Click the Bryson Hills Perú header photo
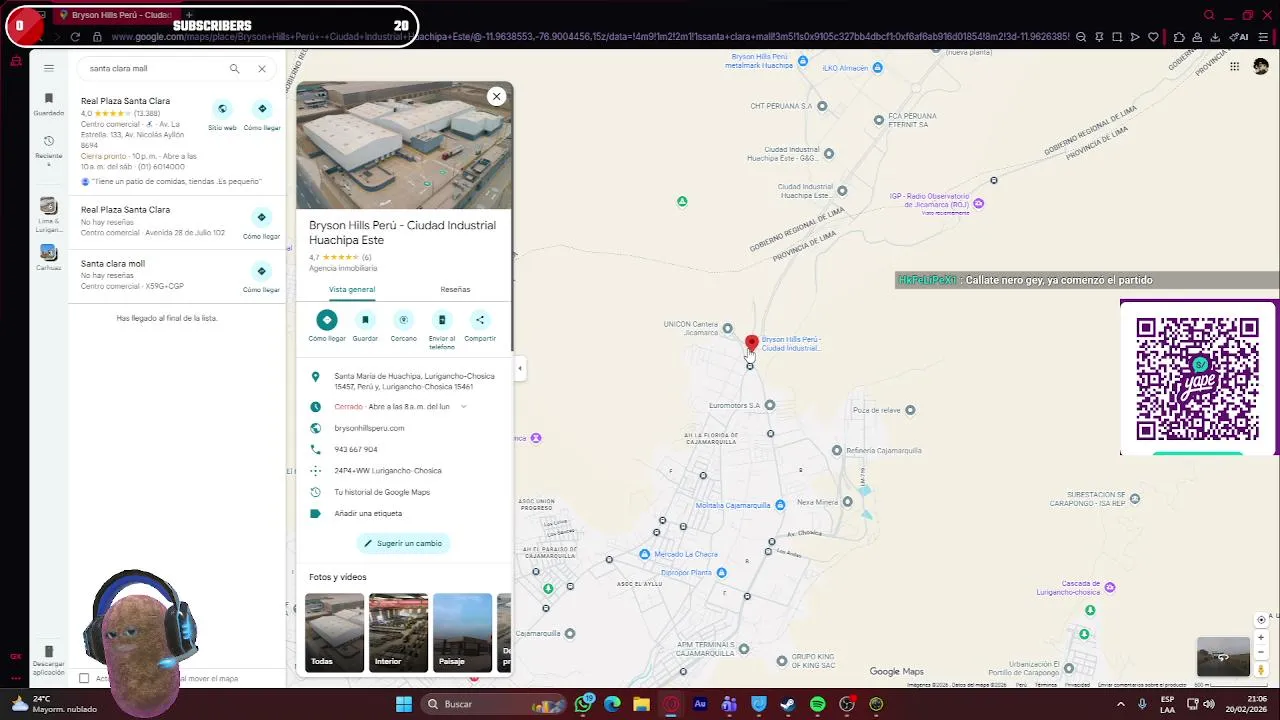The width and height of the screenshot is (1280, 720). click(x=404, y=146)
